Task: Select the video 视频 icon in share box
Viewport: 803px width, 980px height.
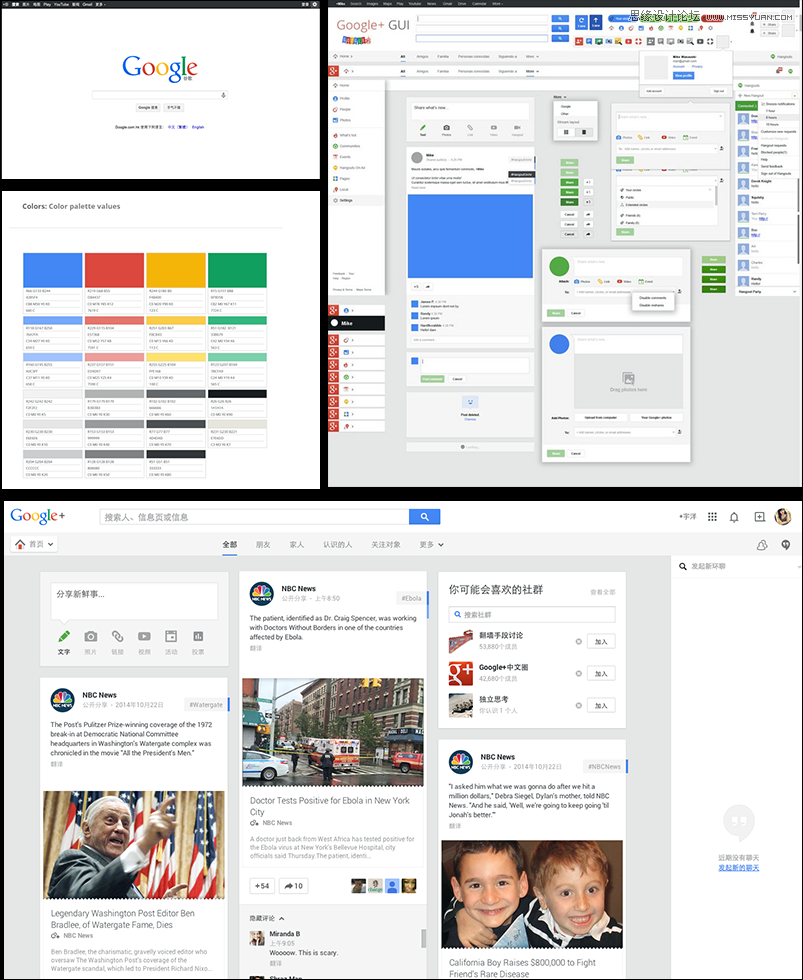Action: pos(144,636)
